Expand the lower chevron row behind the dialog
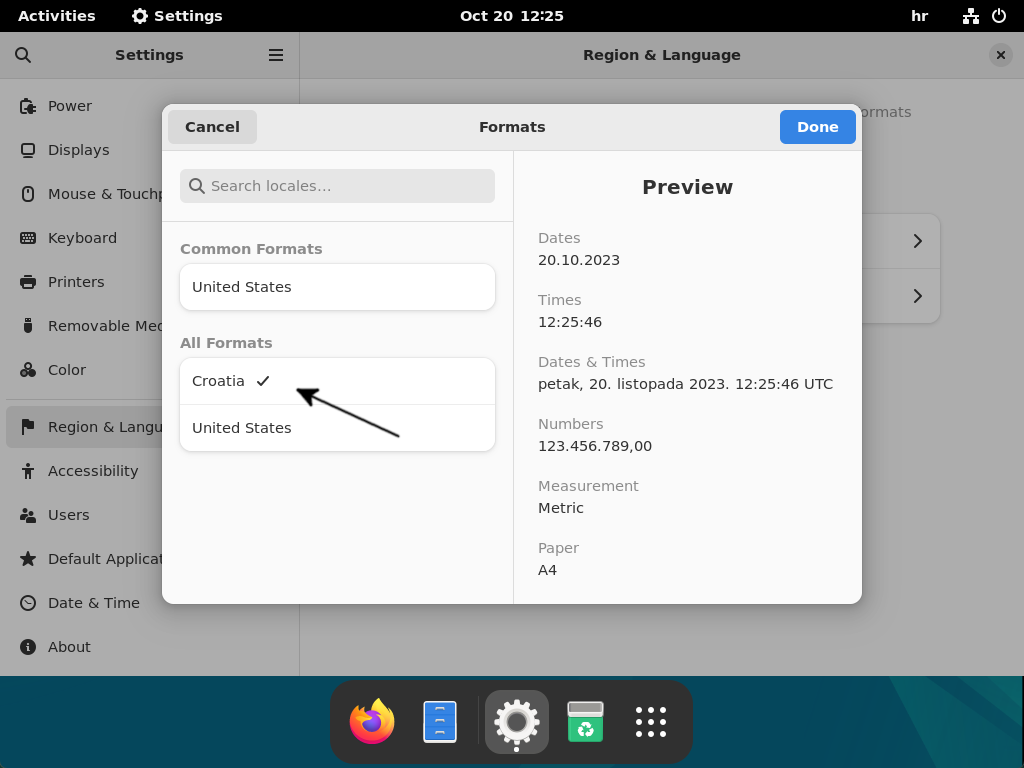Viewport: 1024px width, 768px height. [x=917, y=296]
